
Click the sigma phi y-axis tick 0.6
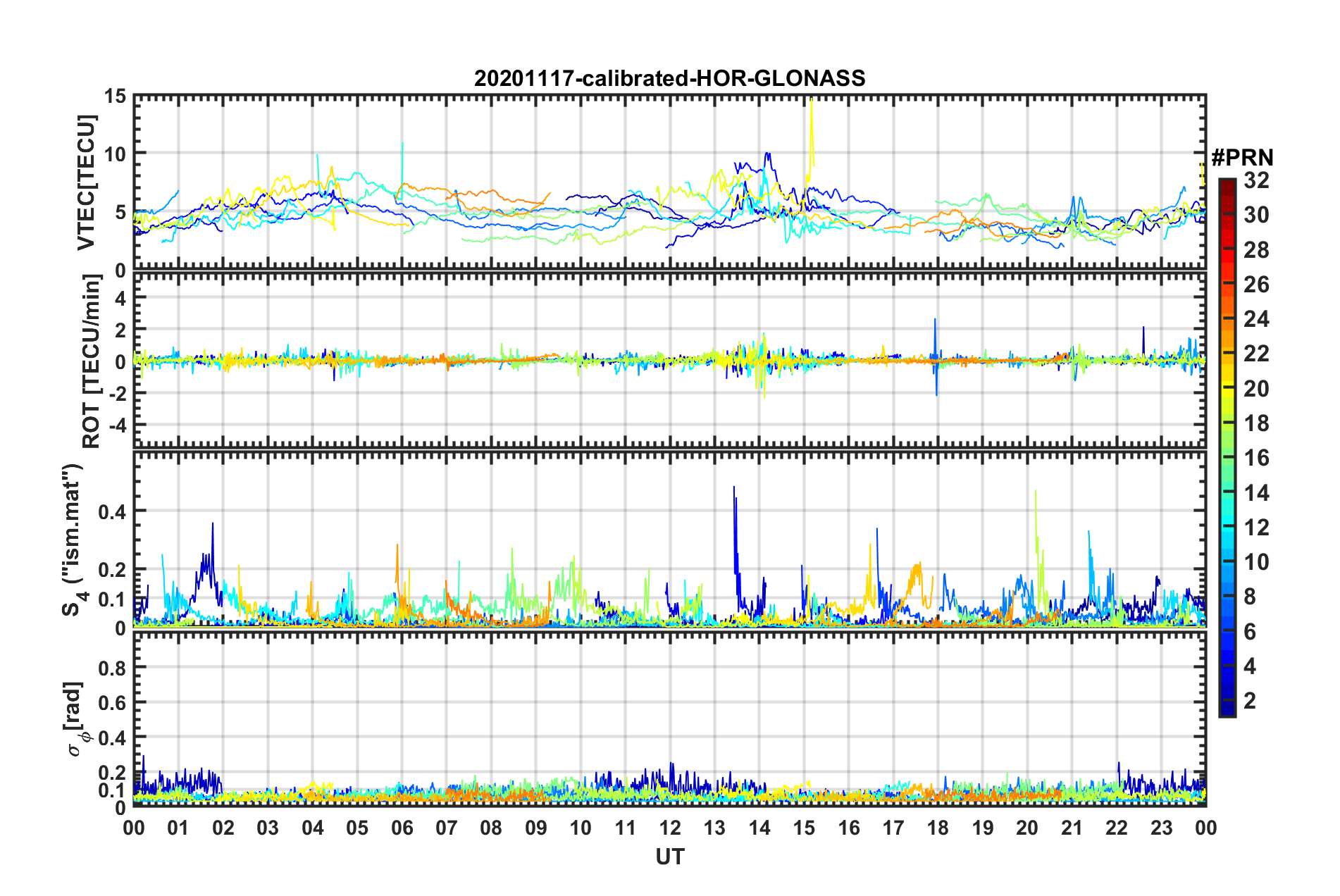113,703
